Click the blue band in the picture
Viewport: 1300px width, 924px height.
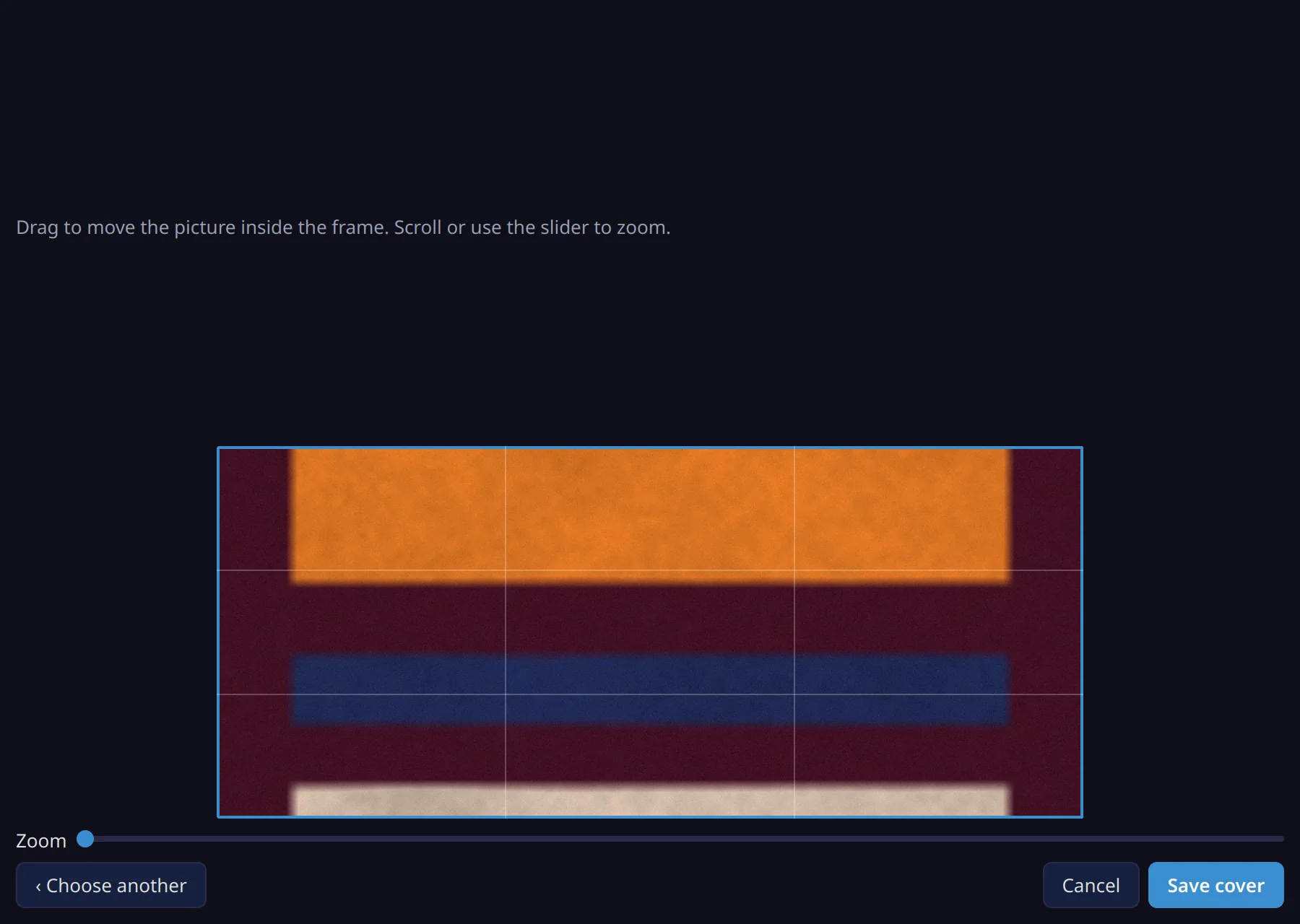[x=650, y=689]
